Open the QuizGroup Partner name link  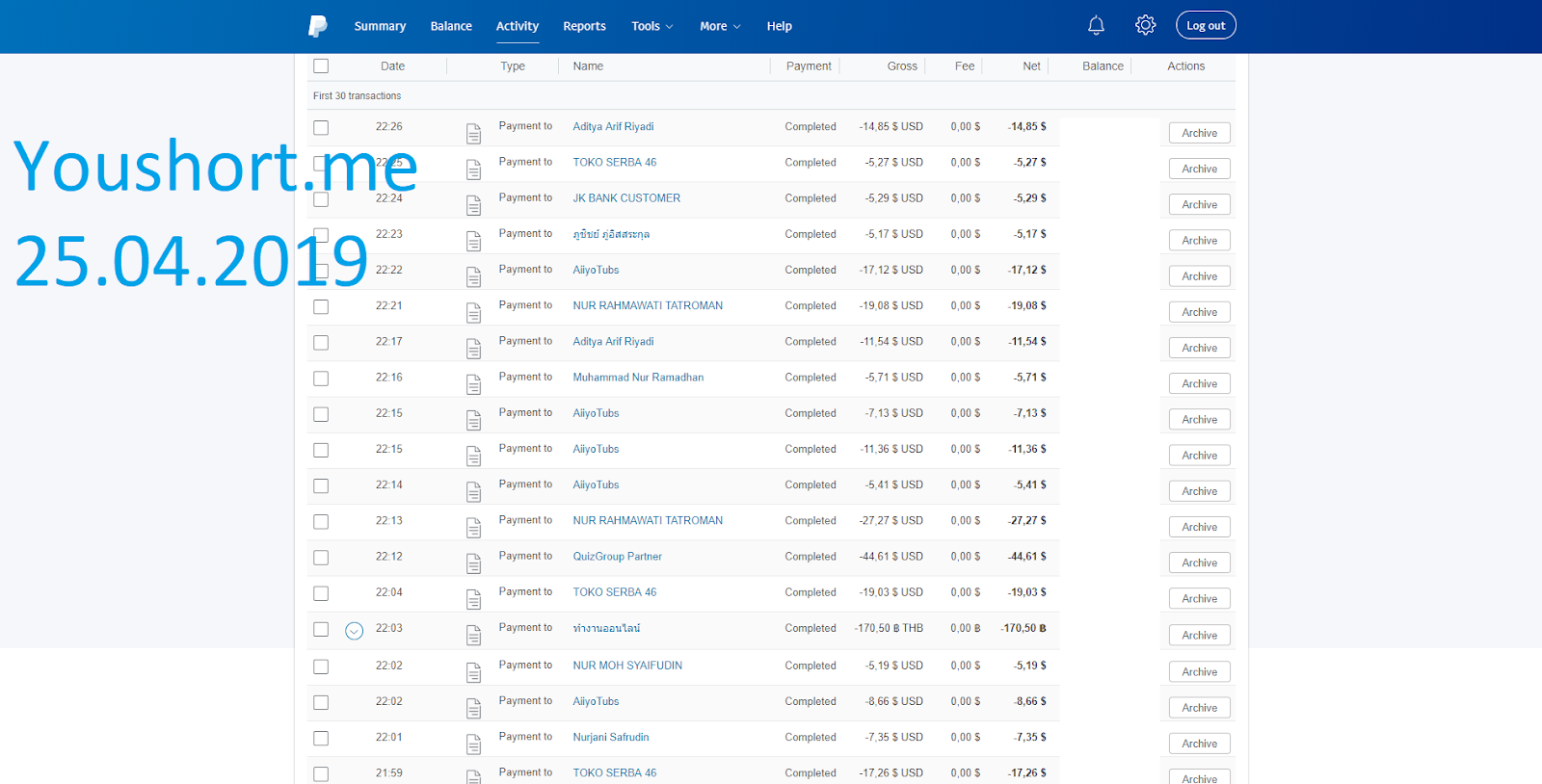click(617, 557)
